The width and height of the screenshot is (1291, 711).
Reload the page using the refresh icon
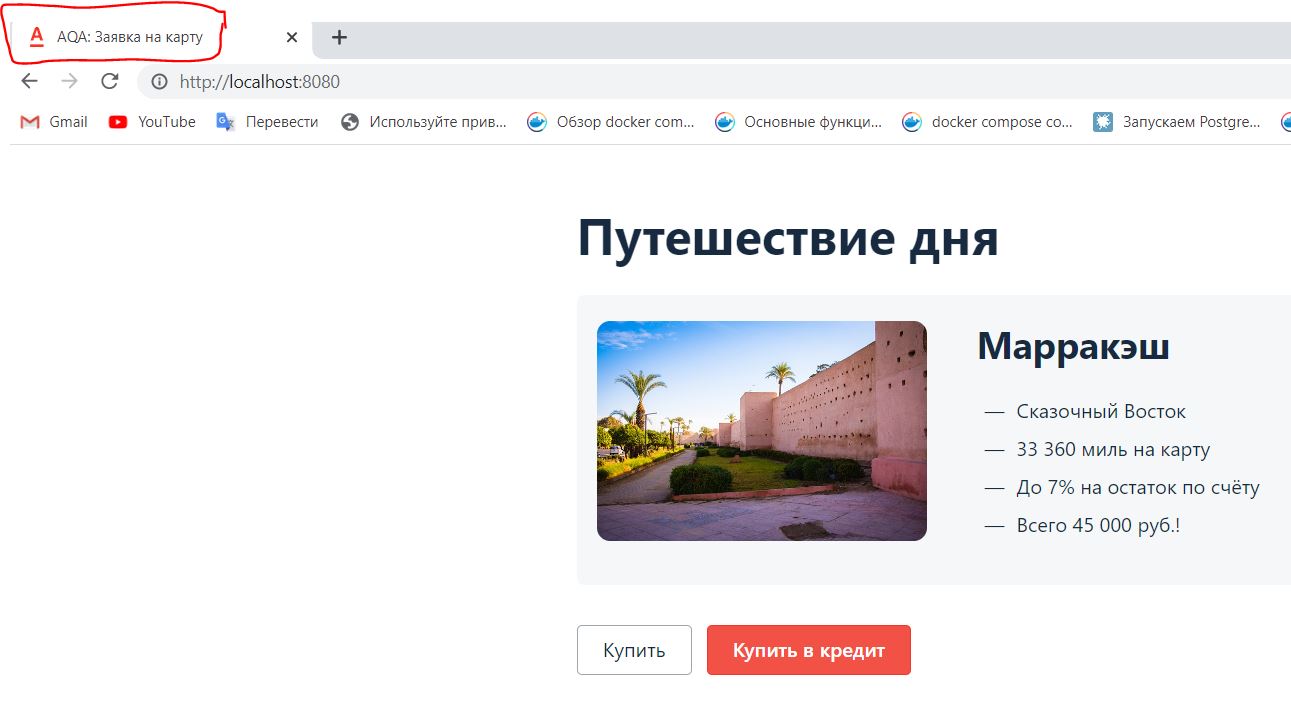(109, 81)
